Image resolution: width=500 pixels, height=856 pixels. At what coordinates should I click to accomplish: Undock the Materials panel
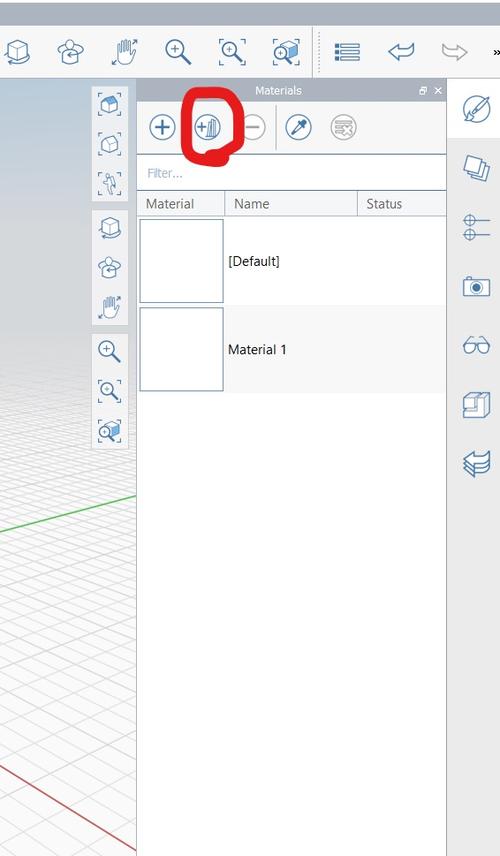coord(423,91)
